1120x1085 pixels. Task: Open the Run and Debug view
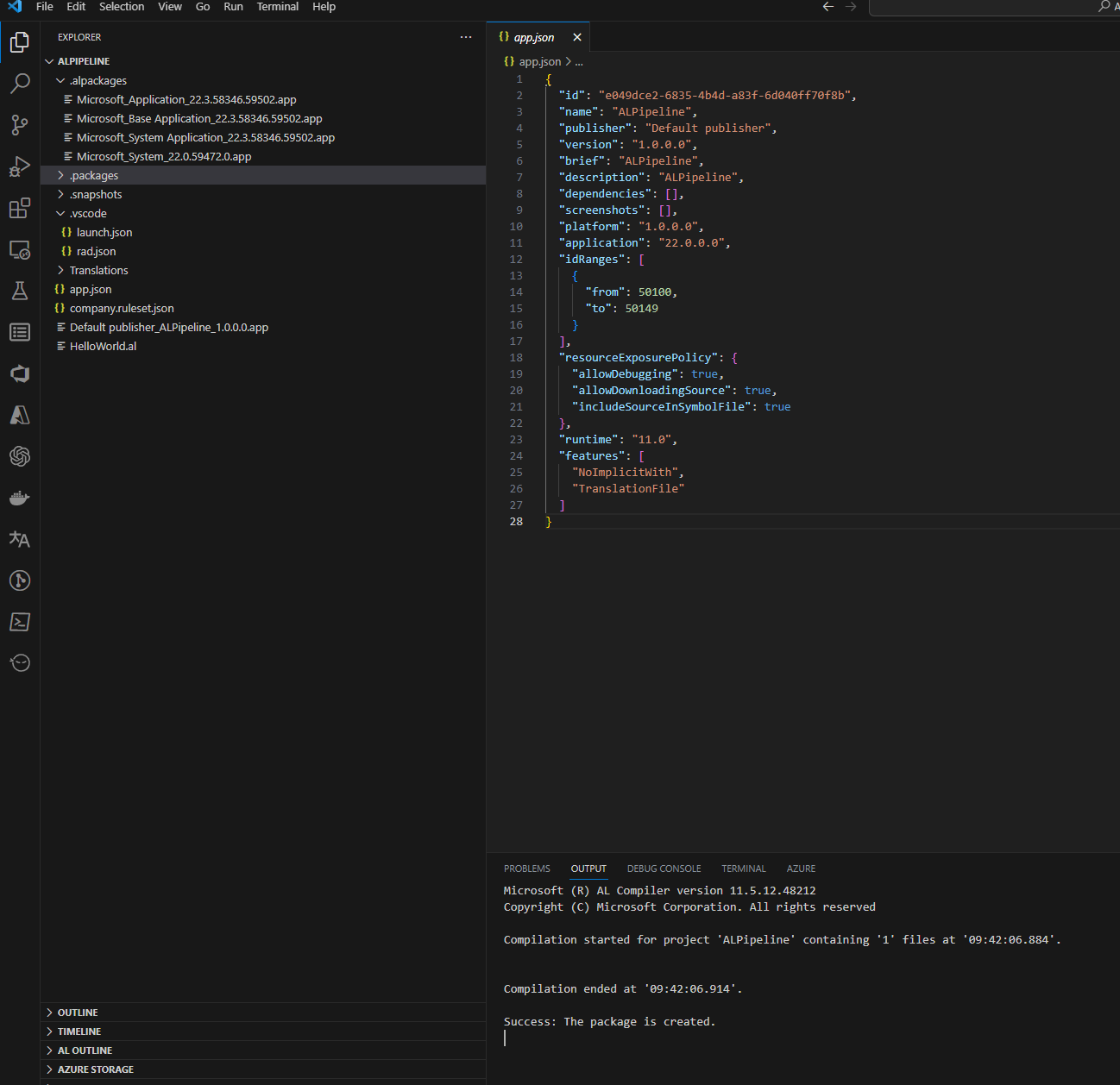pos(20,166)
